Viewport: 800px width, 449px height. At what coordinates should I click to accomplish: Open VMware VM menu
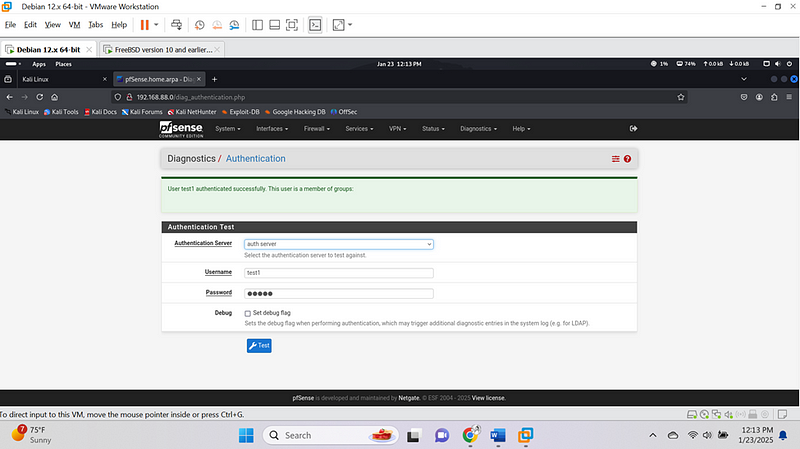point(74,24)
